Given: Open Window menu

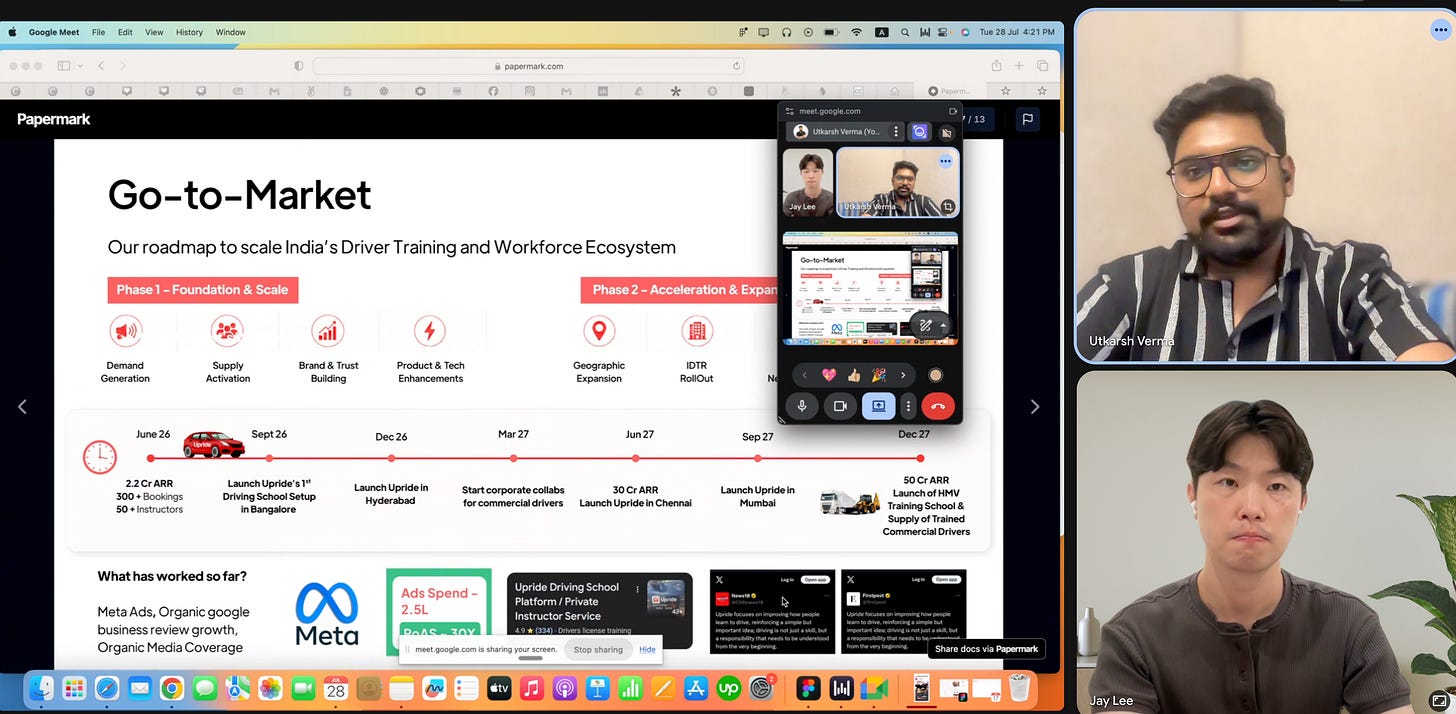Looking at the screenshot, I should [x=231, y=32].
